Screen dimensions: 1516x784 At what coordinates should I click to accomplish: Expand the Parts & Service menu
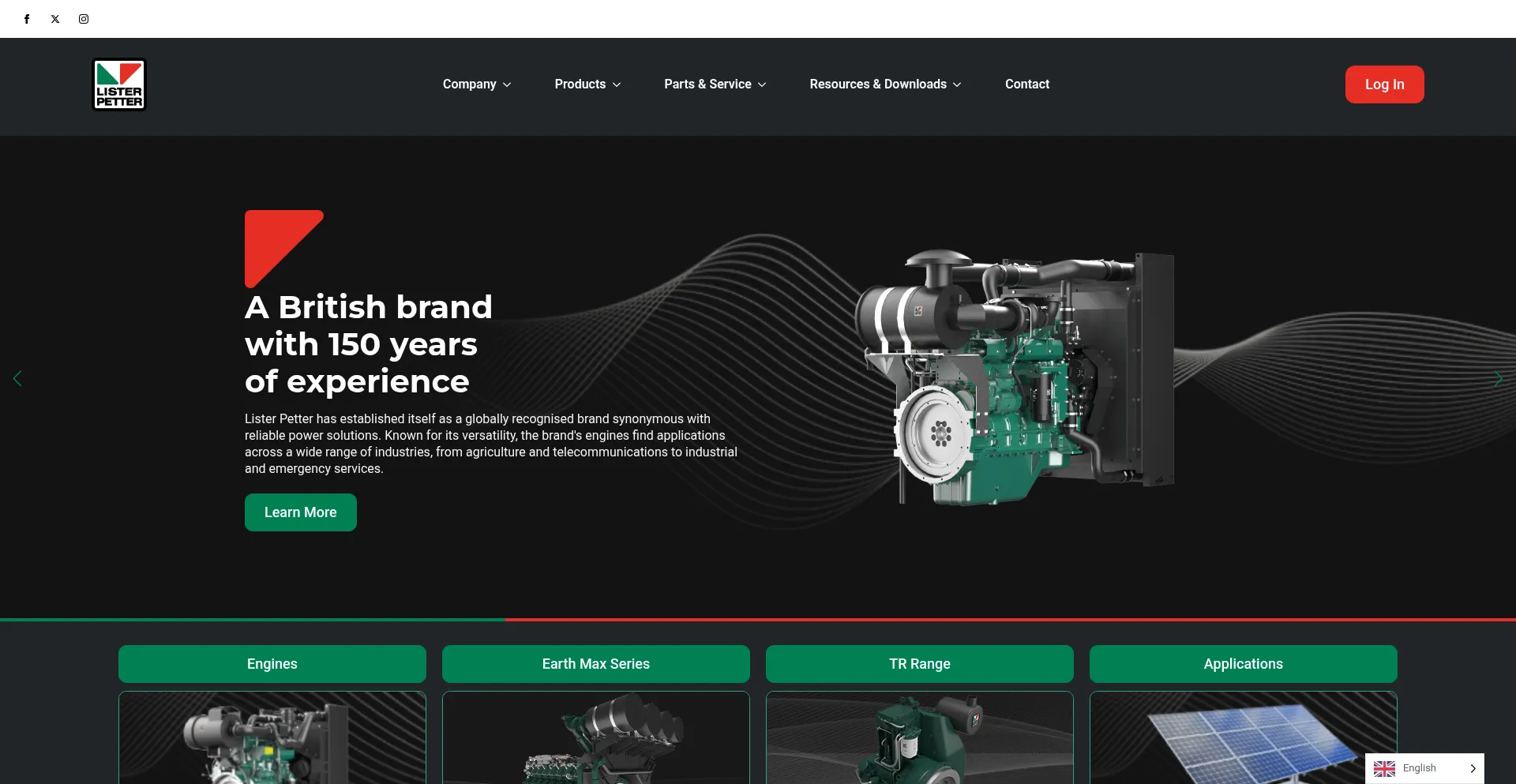[x=715, y=84]
